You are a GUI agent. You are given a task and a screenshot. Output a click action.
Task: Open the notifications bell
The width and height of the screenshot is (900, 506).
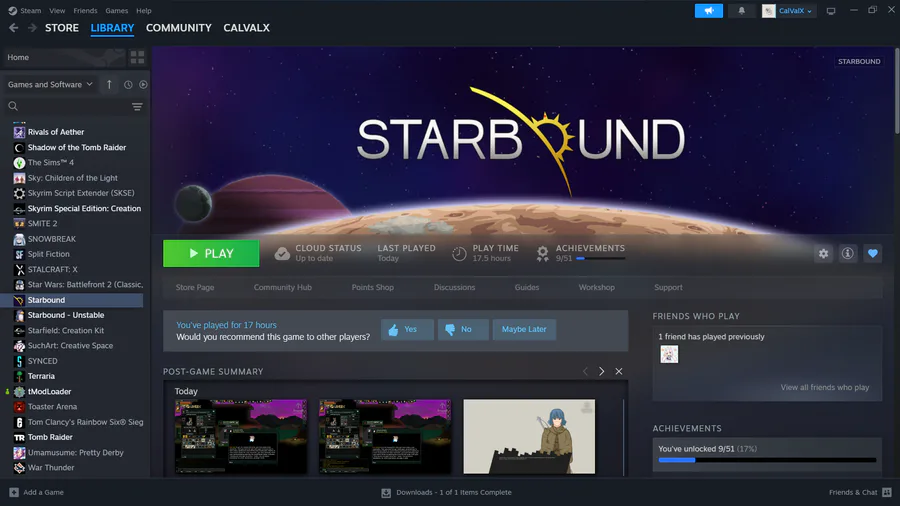point(742,10)
